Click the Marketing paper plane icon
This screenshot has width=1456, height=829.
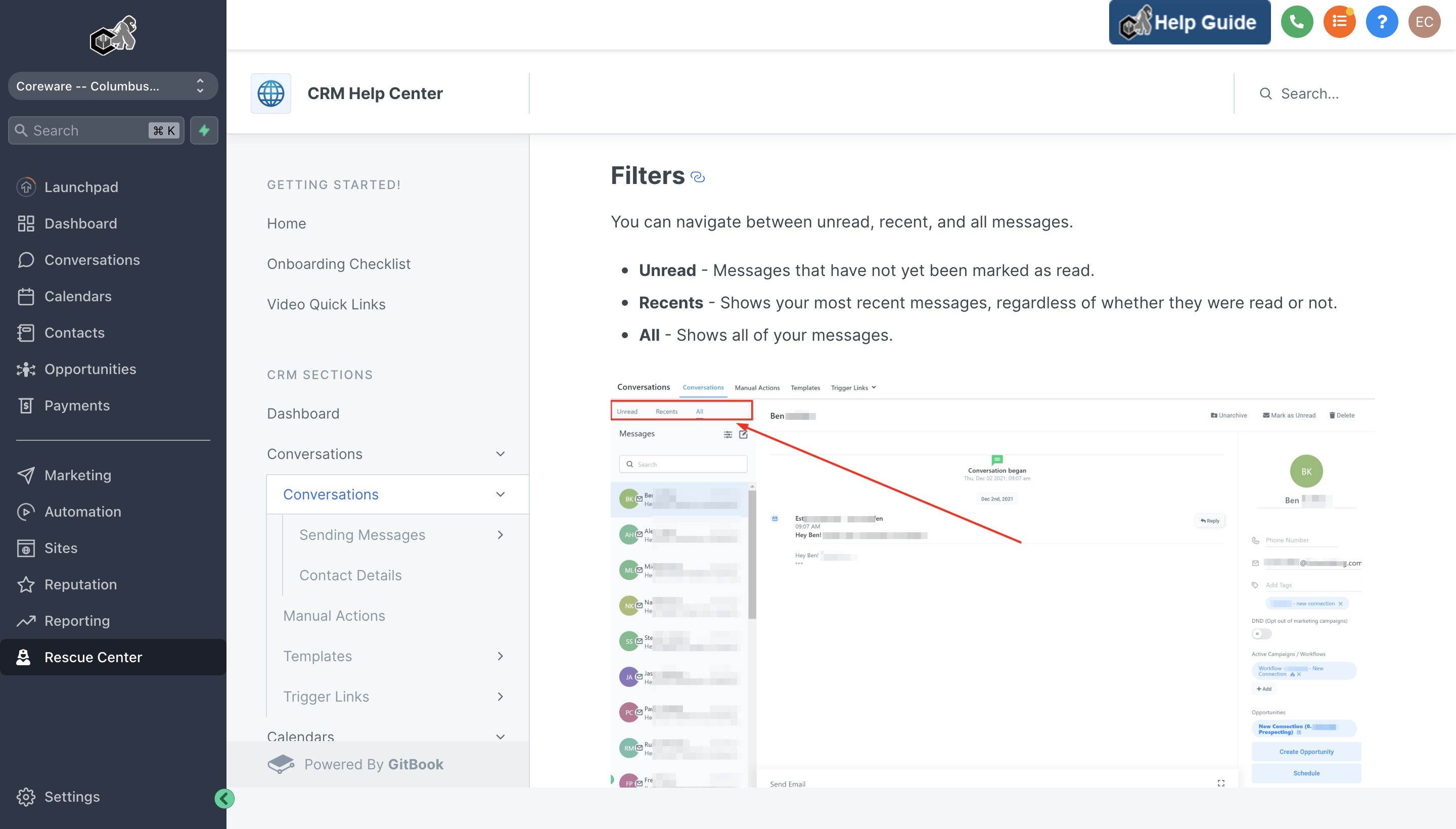[26, 475]
